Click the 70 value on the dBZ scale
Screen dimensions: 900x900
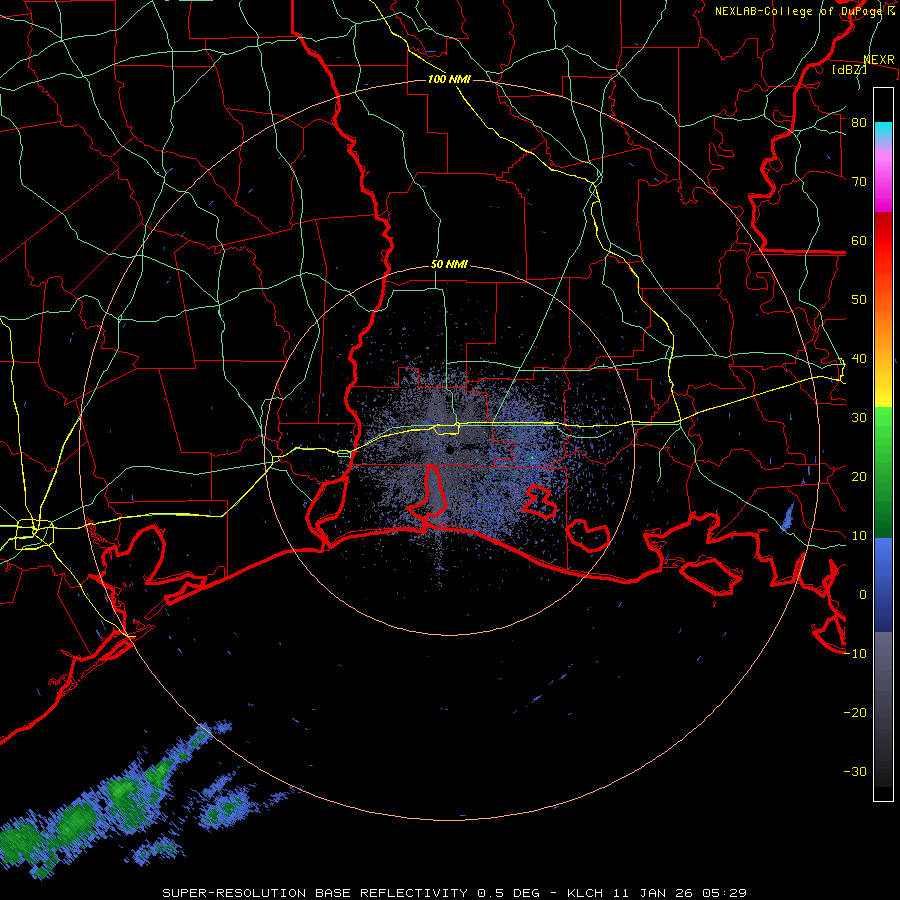pos(859,182)
